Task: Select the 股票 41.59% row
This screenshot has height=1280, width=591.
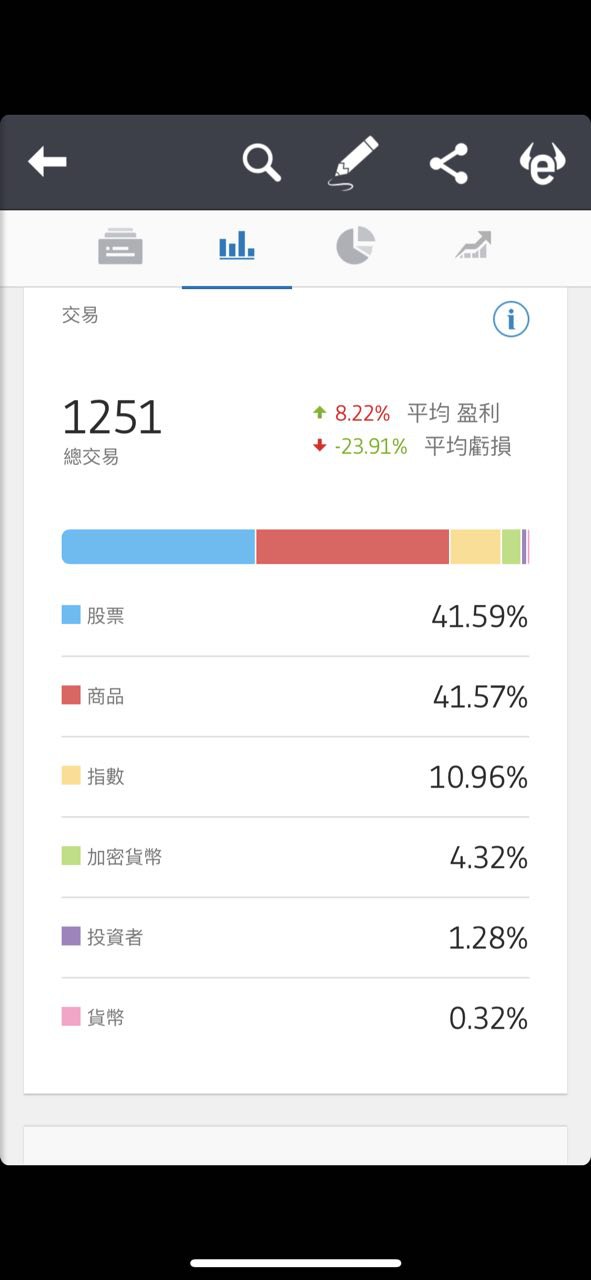Action: [x=295, y=617]
